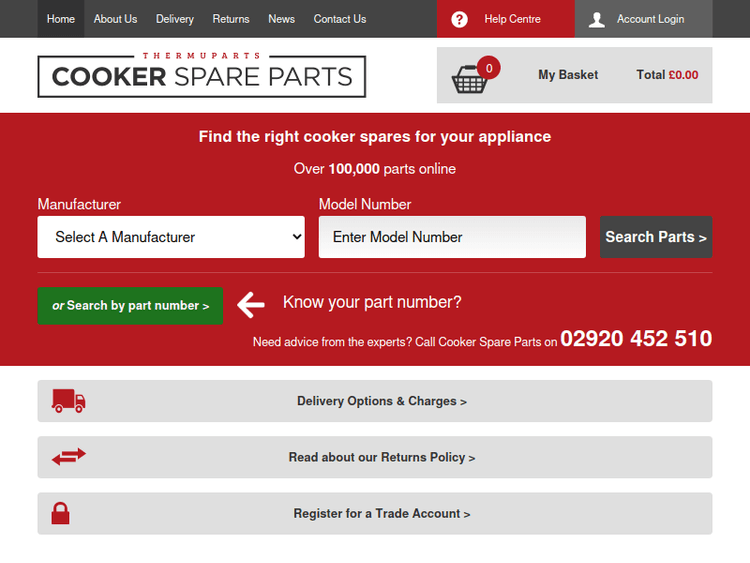Click the Help Centre question mark icon
The width and height of the screenshot is (750, 563).
coord(459,19)
